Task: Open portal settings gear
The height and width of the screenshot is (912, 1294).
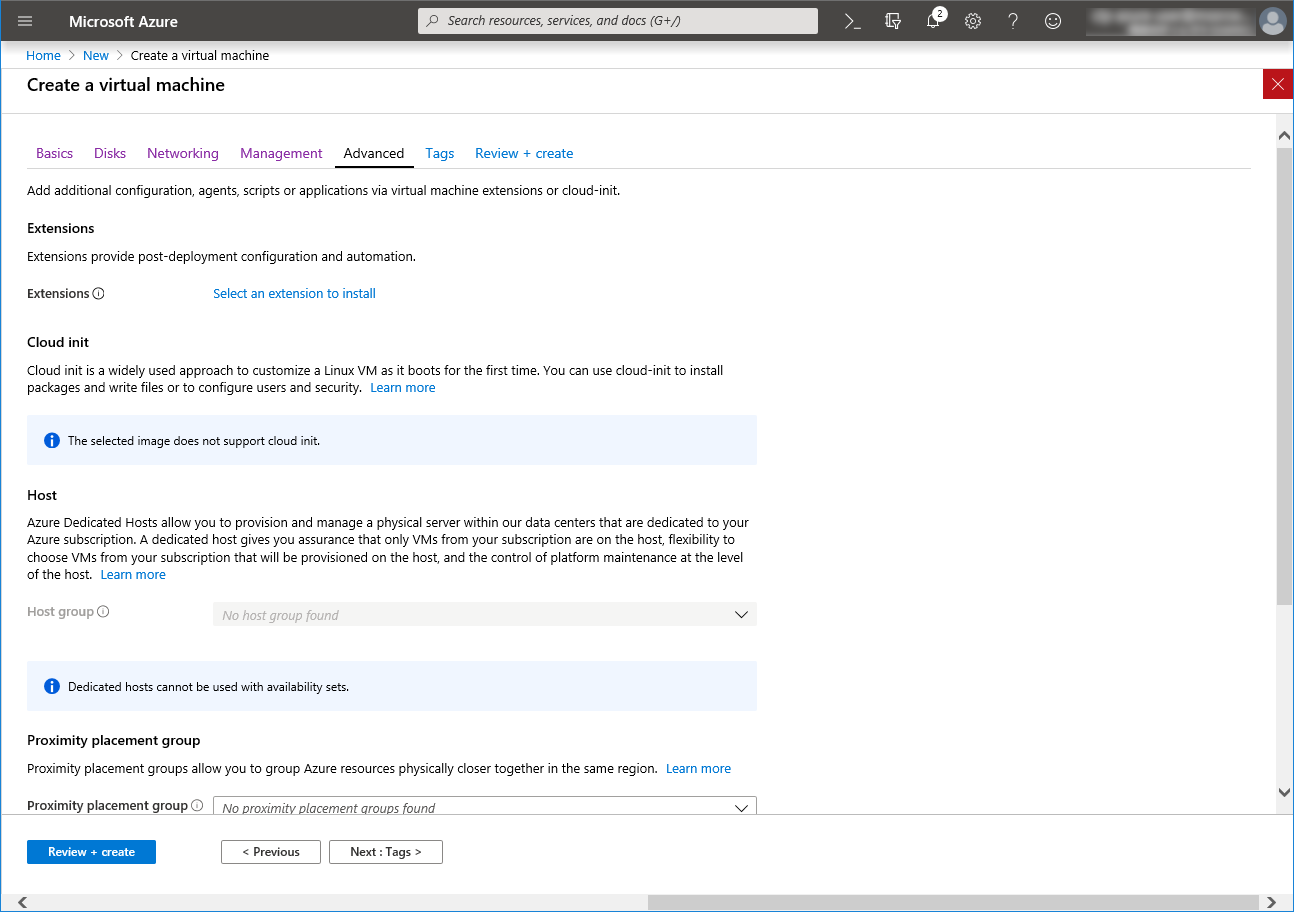Action: point(973,21)
